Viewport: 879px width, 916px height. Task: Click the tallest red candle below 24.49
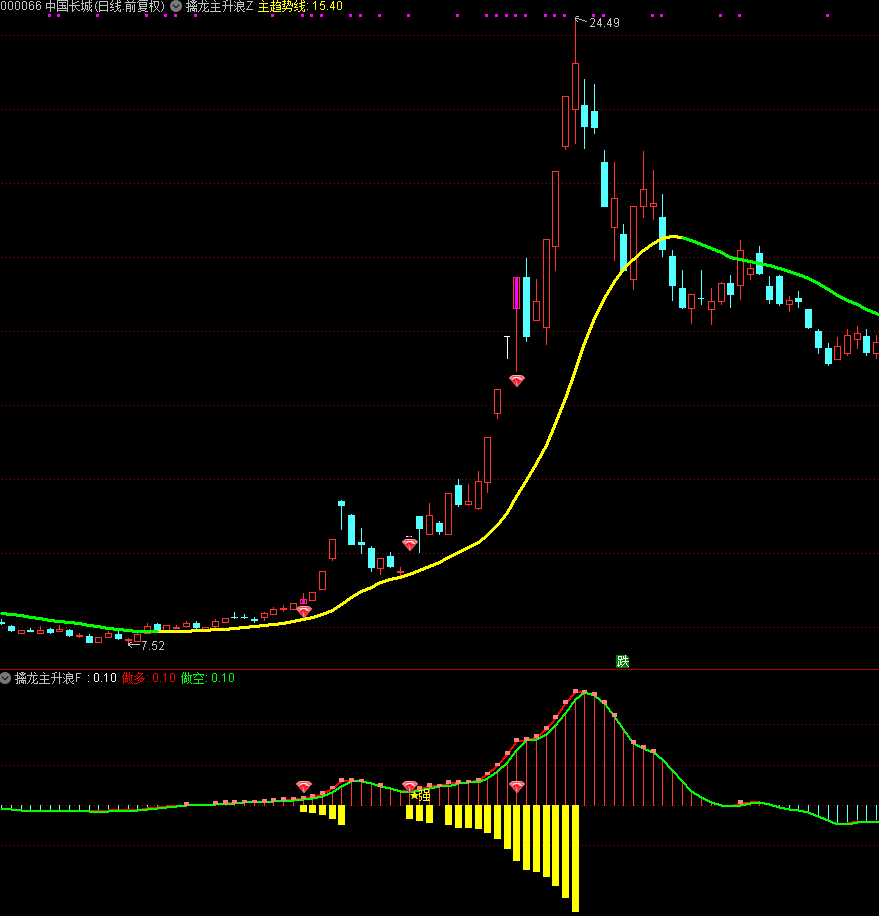[575, 104]
